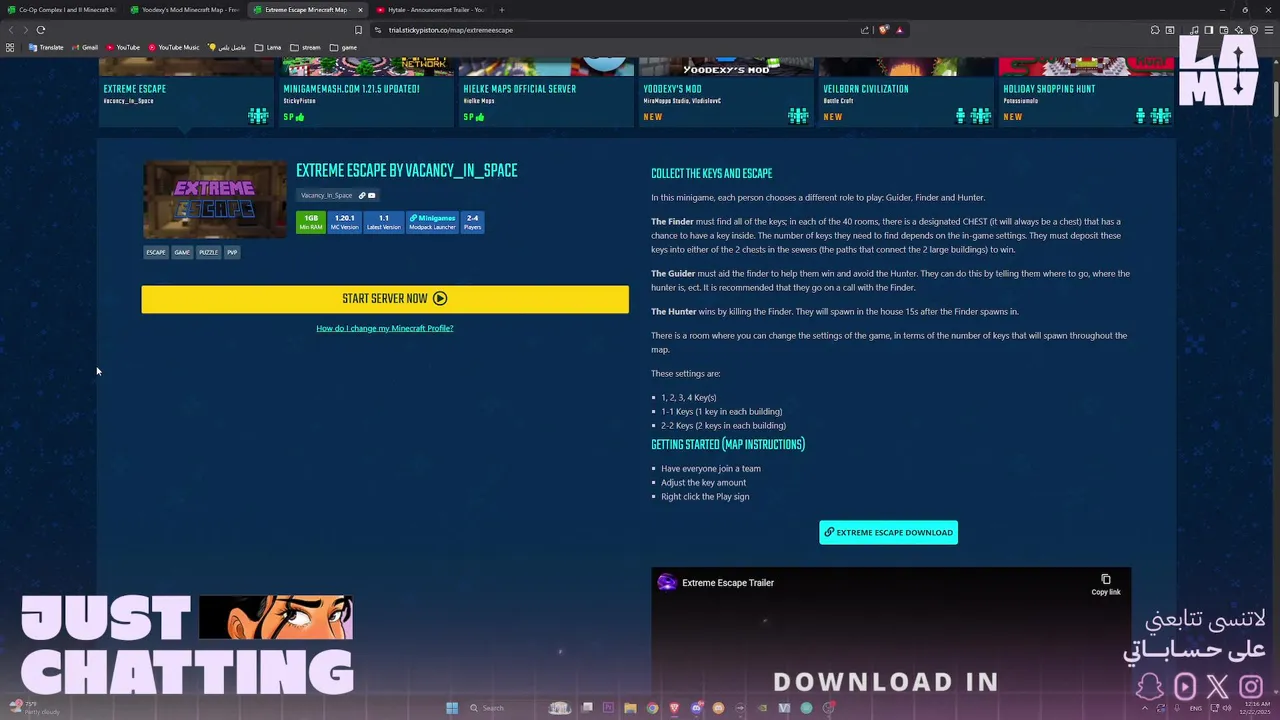Open the Brave Wallet icon

pyautogui.click(x=1224, y=30)
